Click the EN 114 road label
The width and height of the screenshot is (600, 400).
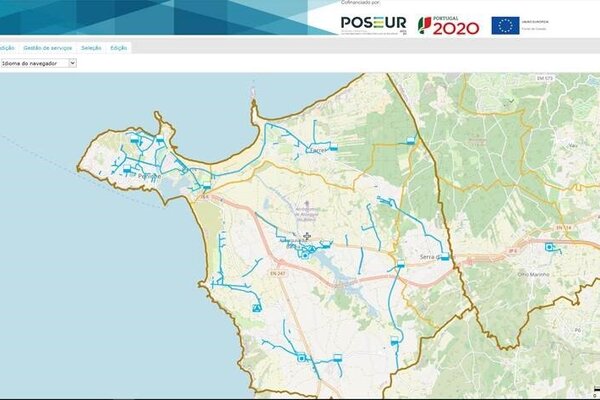562,227
